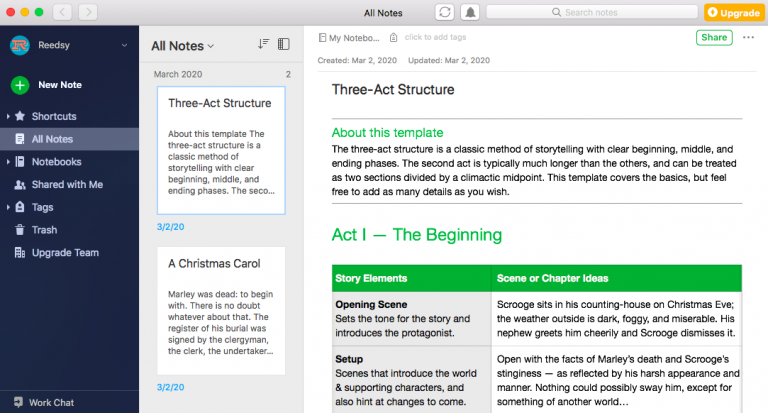
Task: Click the 'Scene or Chapter Ideas' header
Action: [552, 278]
